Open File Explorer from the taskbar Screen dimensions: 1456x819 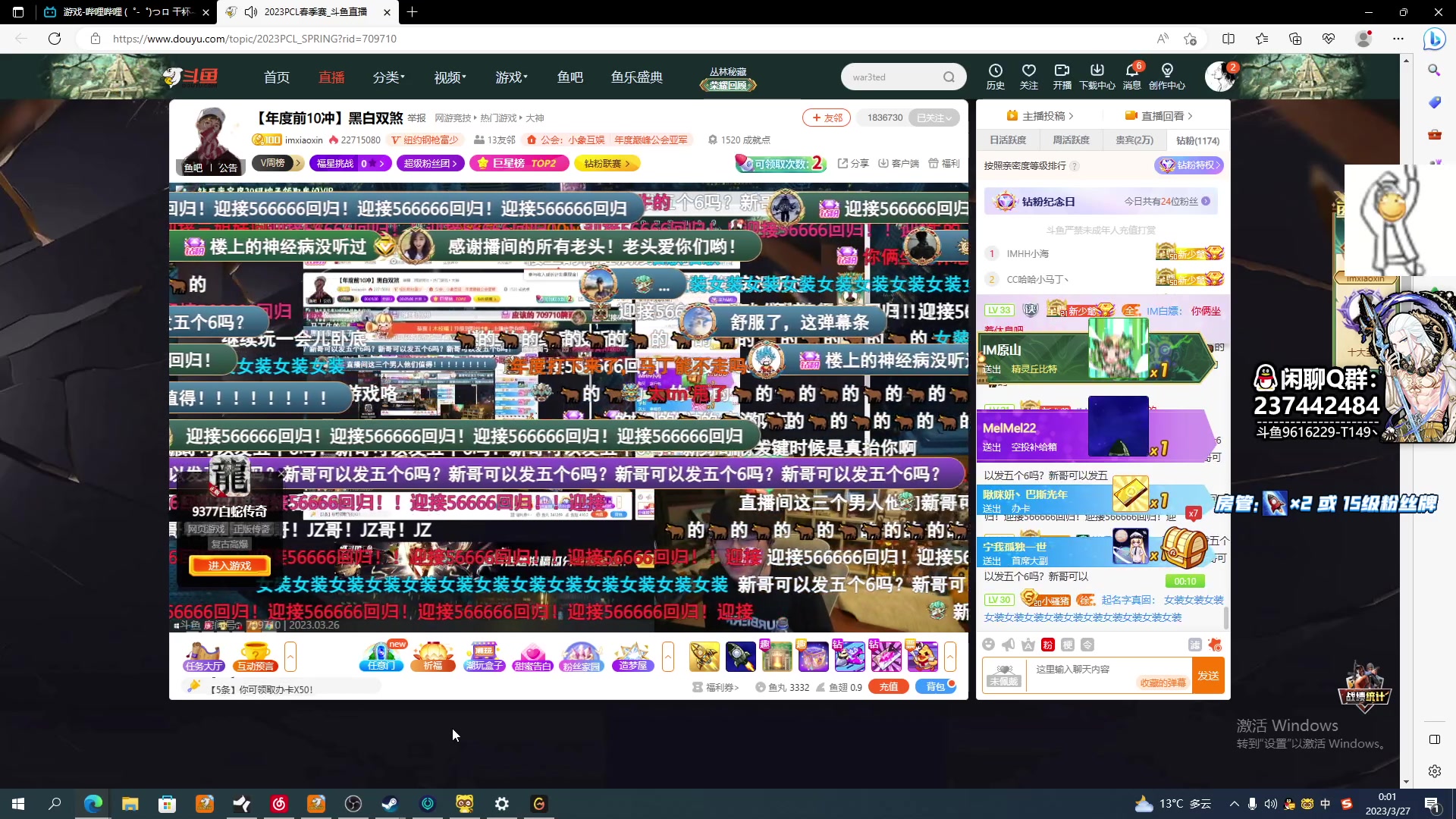click(x=130, y=804)
